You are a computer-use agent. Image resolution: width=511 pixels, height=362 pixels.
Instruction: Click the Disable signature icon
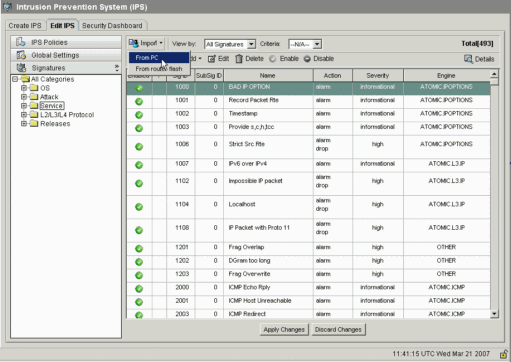307,59
